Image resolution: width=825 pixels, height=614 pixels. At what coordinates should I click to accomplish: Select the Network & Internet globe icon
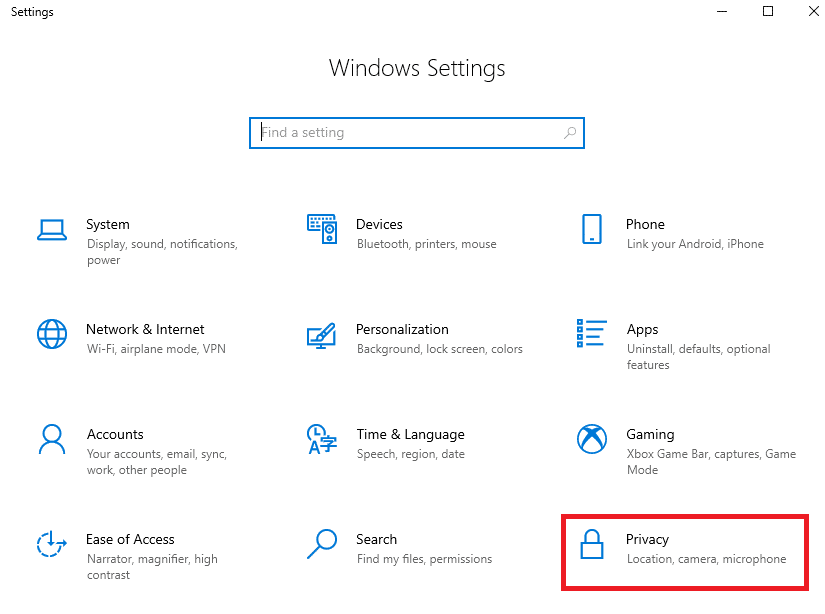[x=52, y=334]
